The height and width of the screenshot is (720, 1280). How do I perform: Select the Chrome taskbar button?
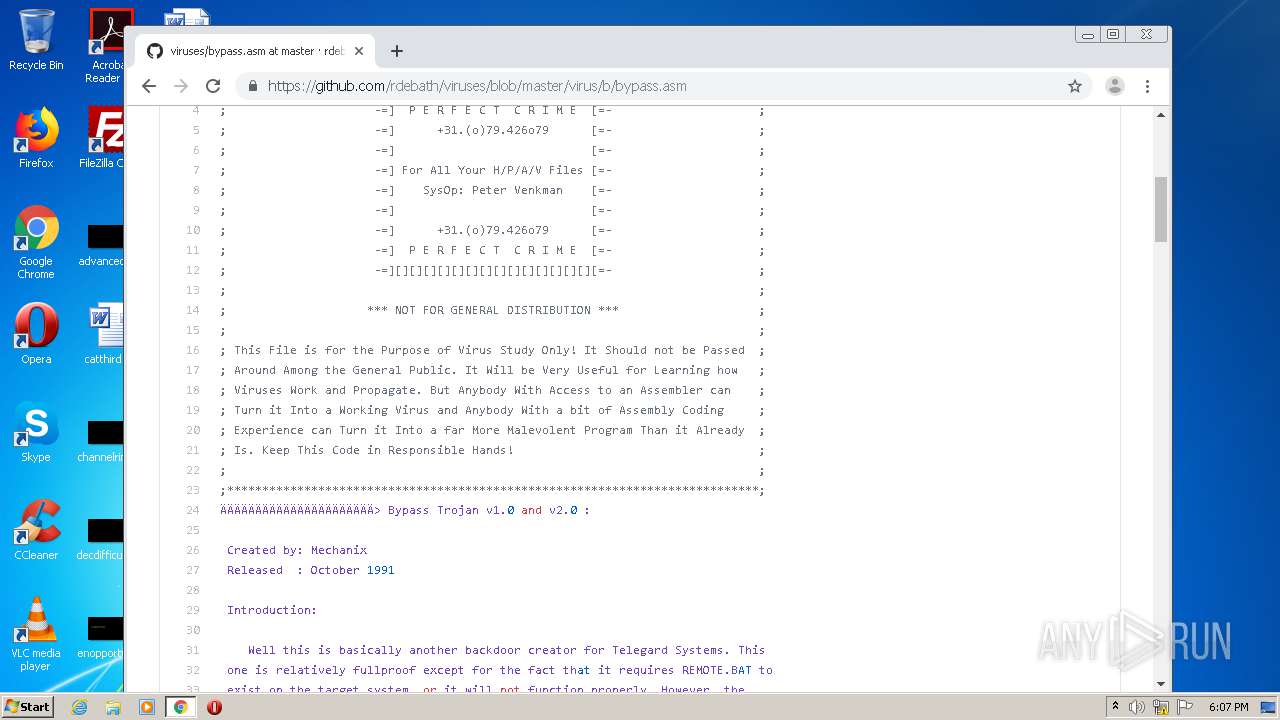[x=180, y=707]
